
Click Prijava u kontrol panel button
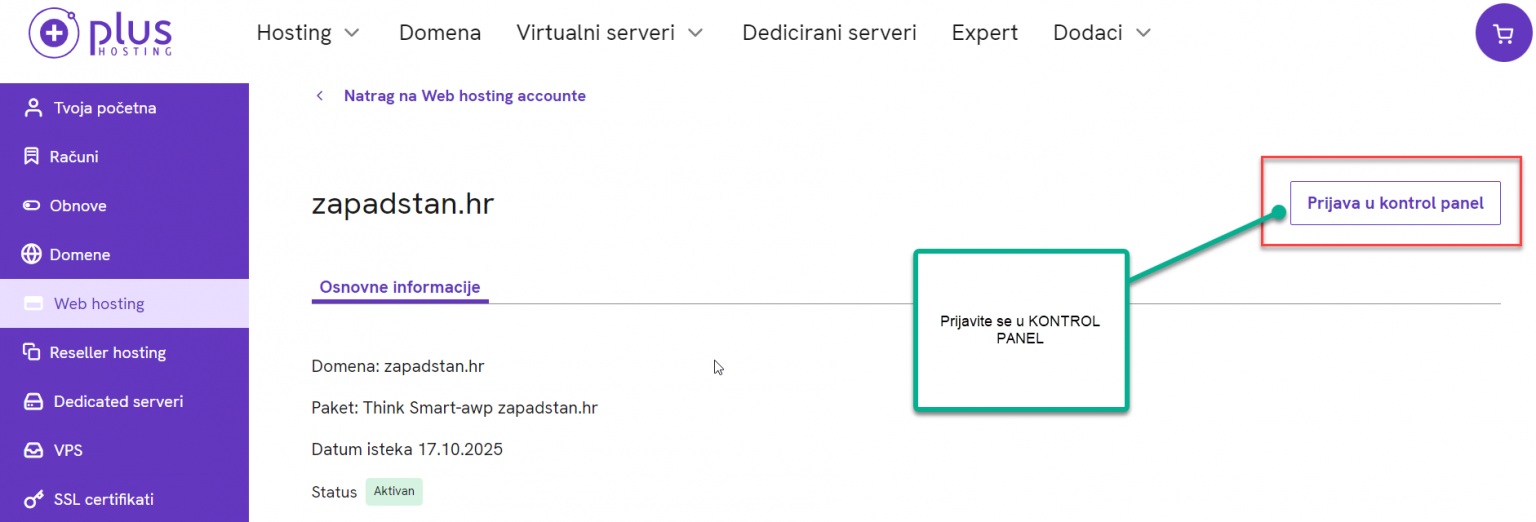click(x=1395, y=203)
